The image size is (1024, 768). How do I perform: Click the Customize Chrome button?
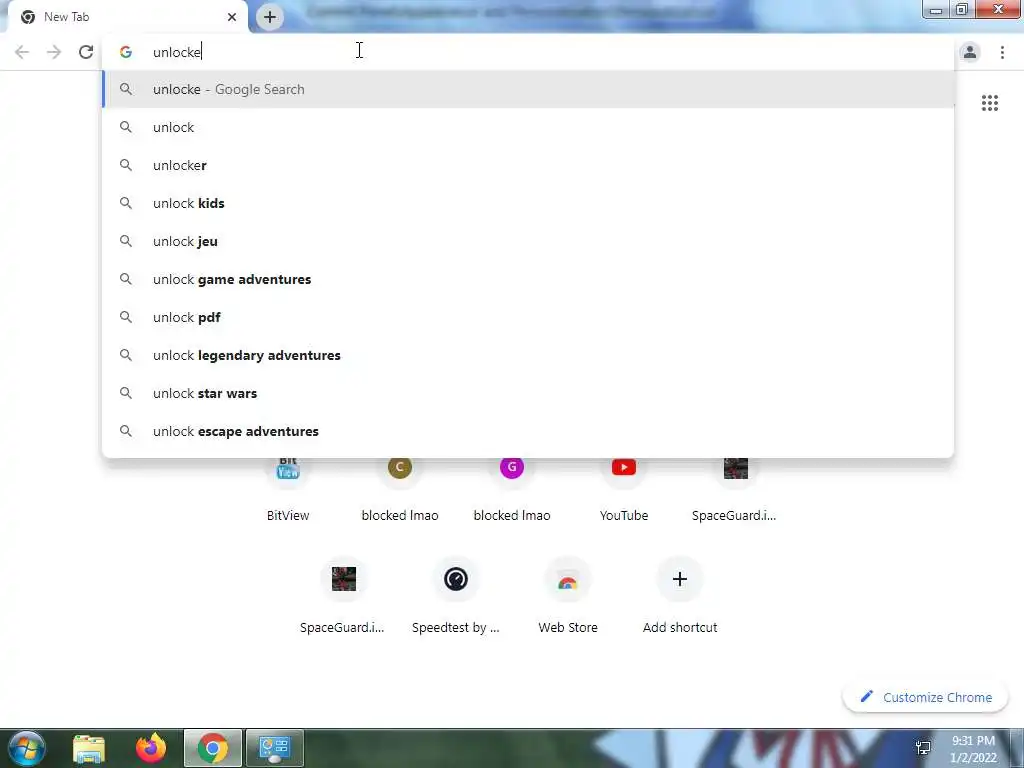pyautogui.click(x=925, y=697)
